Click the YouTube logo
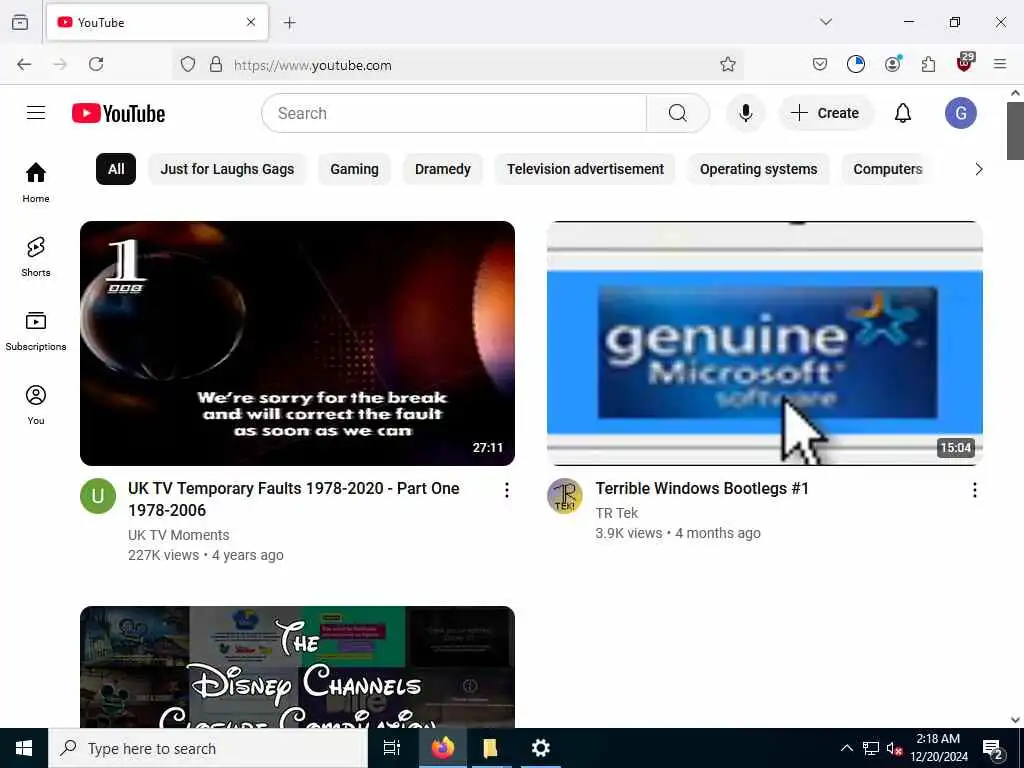The height and width of the screenshot is (768, 1024). coord(118,113)
